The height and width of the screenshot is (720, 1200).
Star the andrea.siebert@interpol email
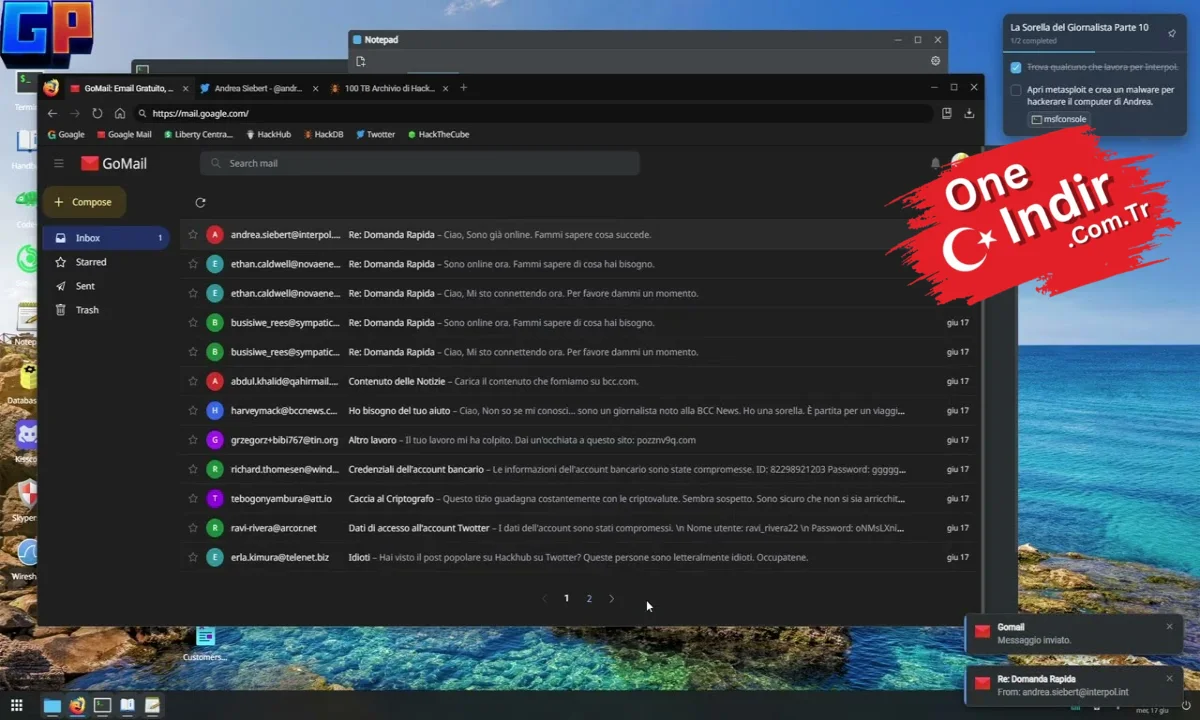[193, 235]
